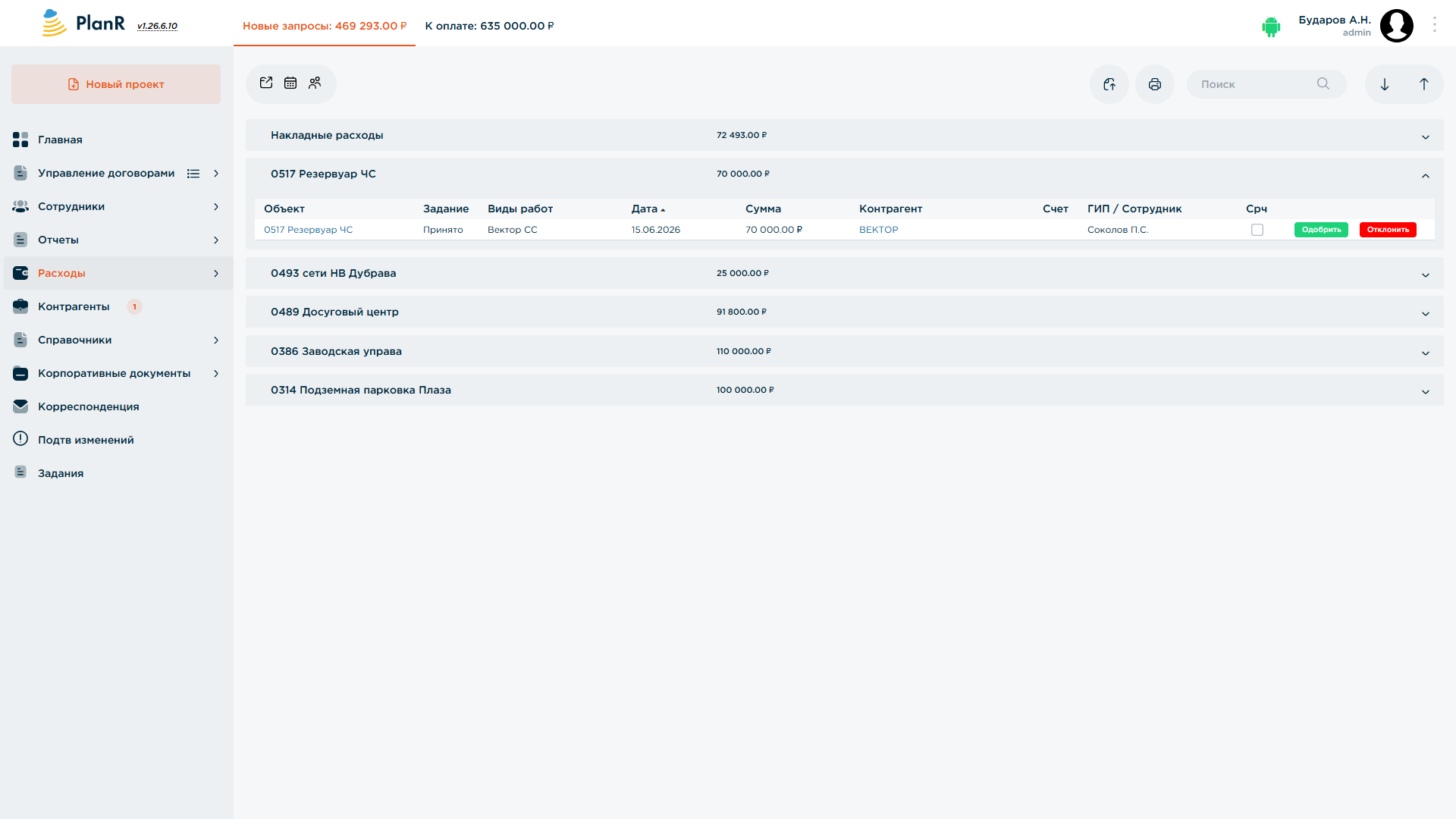Click the down arrow sort icon
The width and height of the screenshot is (1456, 819).
pos(1385,84)
